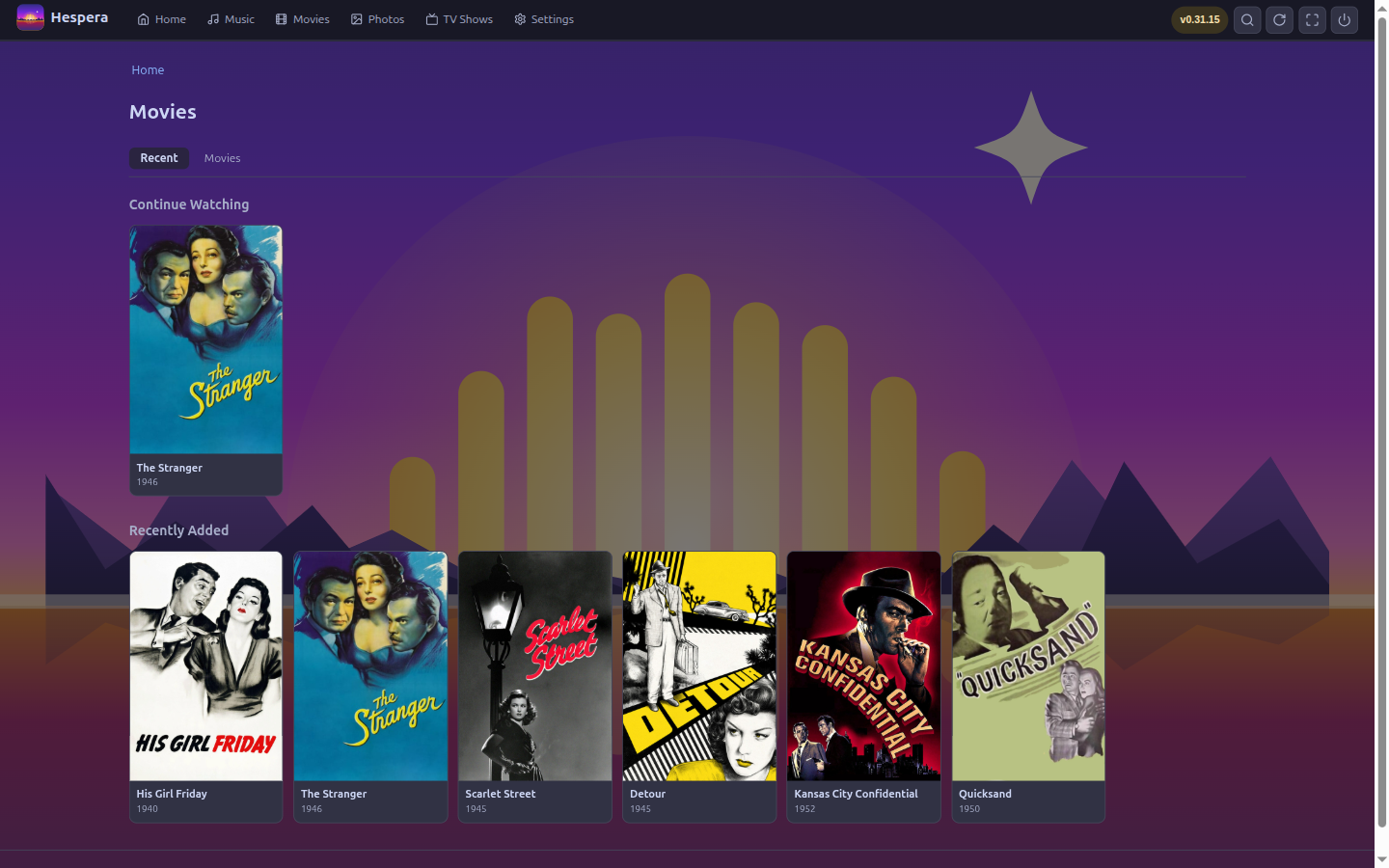Select the Detour movie card
Image resolution: width=1389 pixels, height=868 pixels.
pos(699,687)
